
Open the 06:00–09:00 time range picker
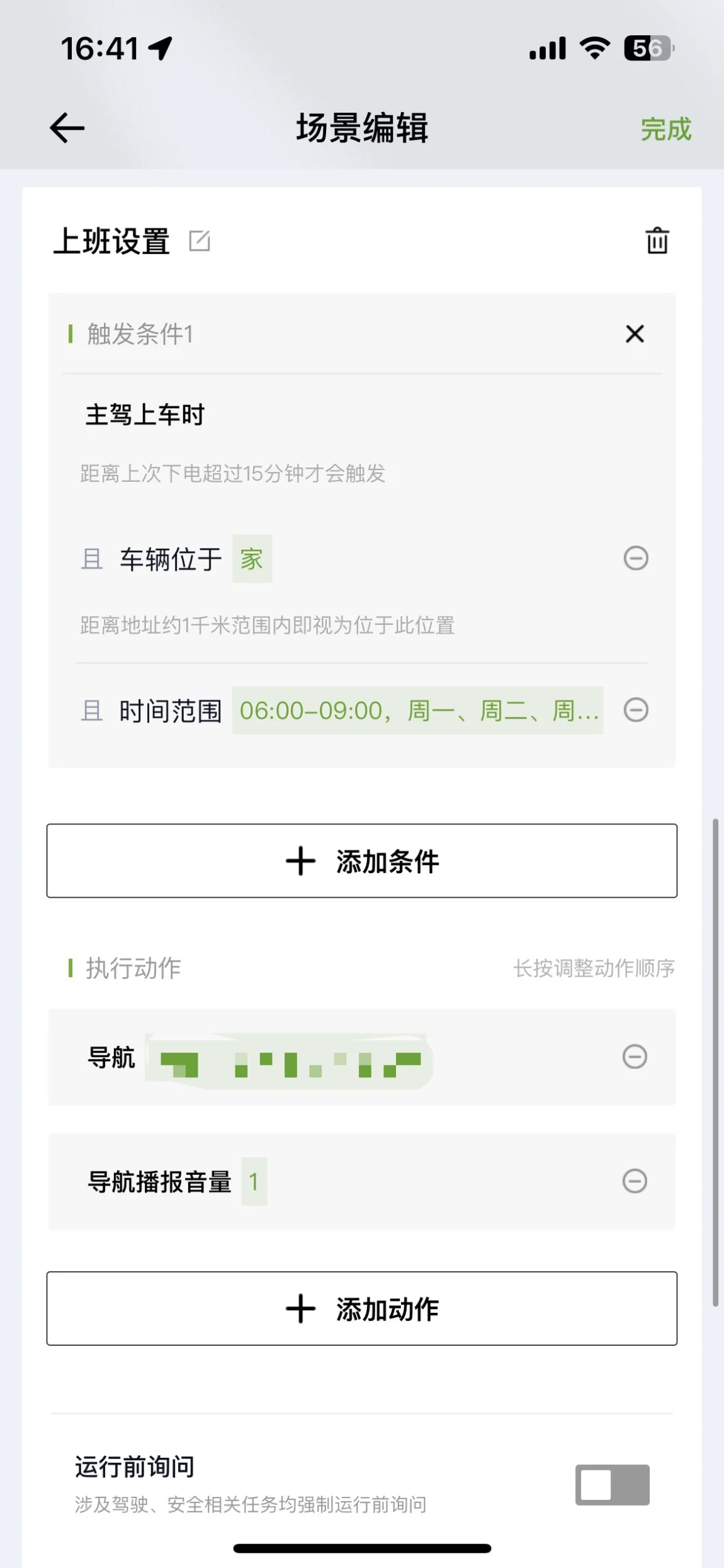tap(417, 711)
